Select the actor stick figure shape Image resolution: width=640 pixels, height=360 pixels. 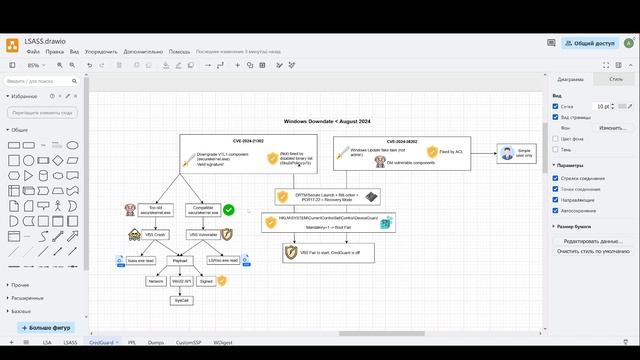[58, 206]
